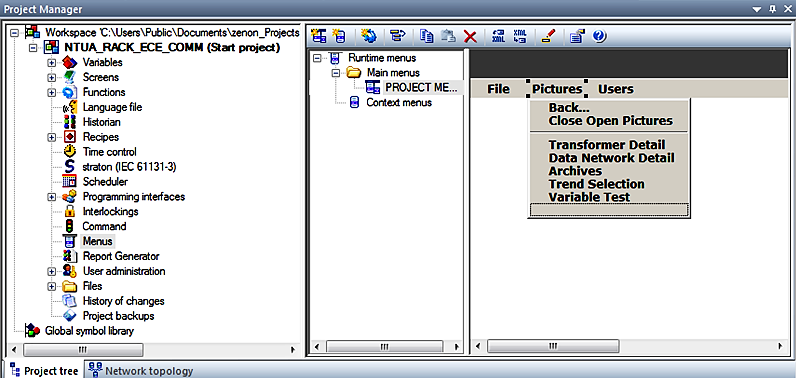Viewport: 796px width, 378px height.
Task: Click the Copy toolbar icon
Action: pos(427,36)
